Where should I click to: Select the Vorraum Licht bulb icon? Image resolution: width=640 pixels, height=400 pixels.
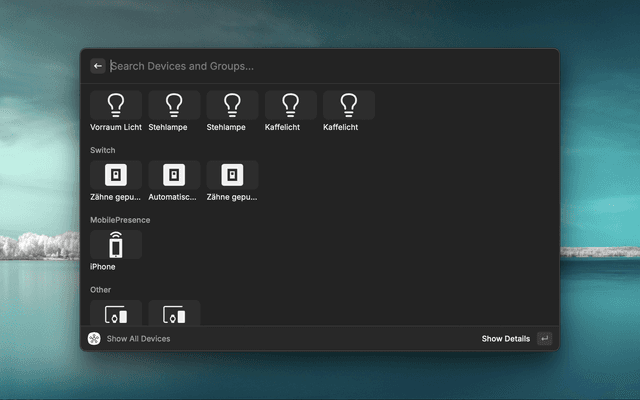point(116,106)
